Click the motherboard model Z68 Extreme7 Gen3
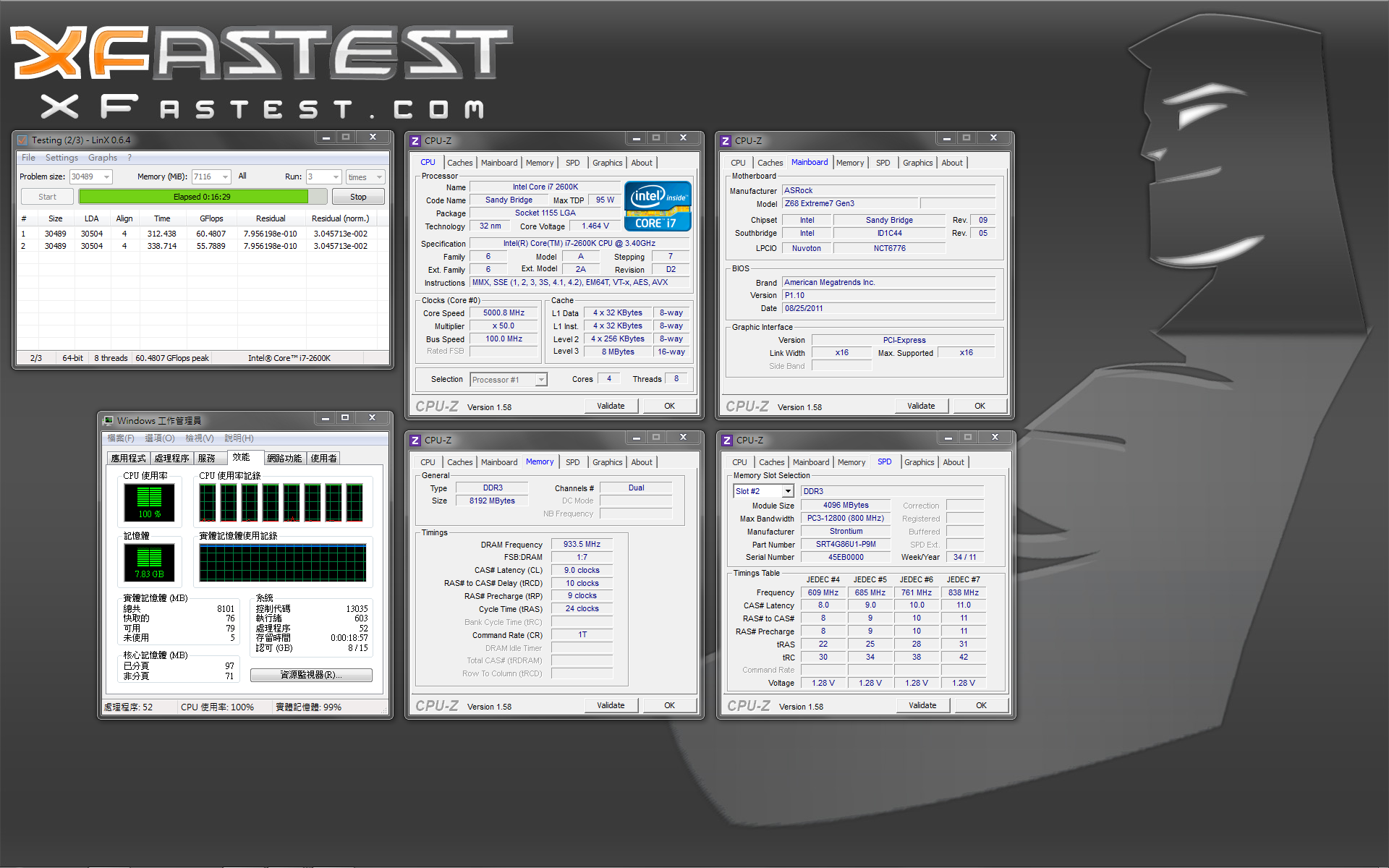The width and height of the screenshot is (1389, 868). pos(850,204)
